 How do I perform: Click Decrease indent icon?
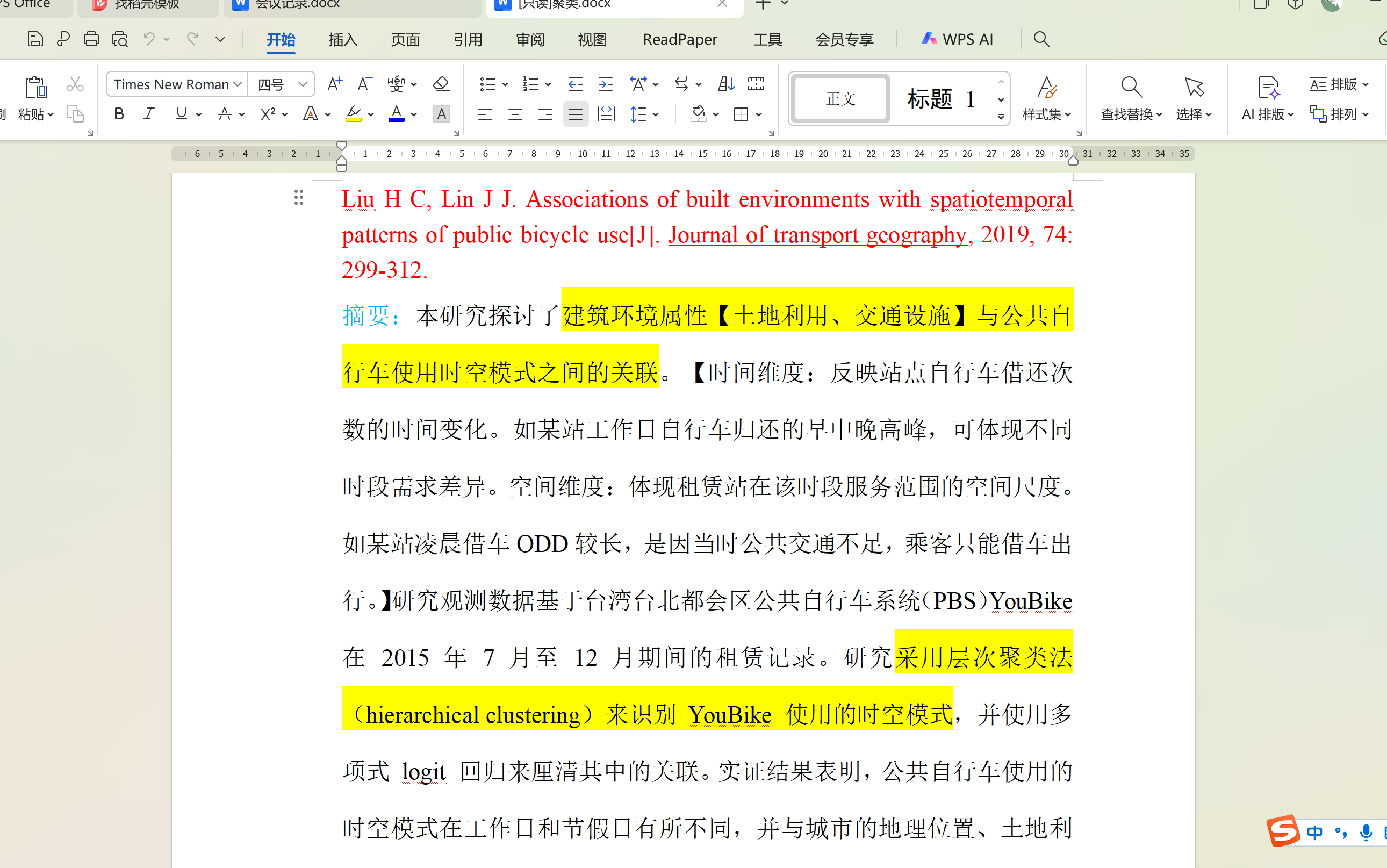point(575,84)
